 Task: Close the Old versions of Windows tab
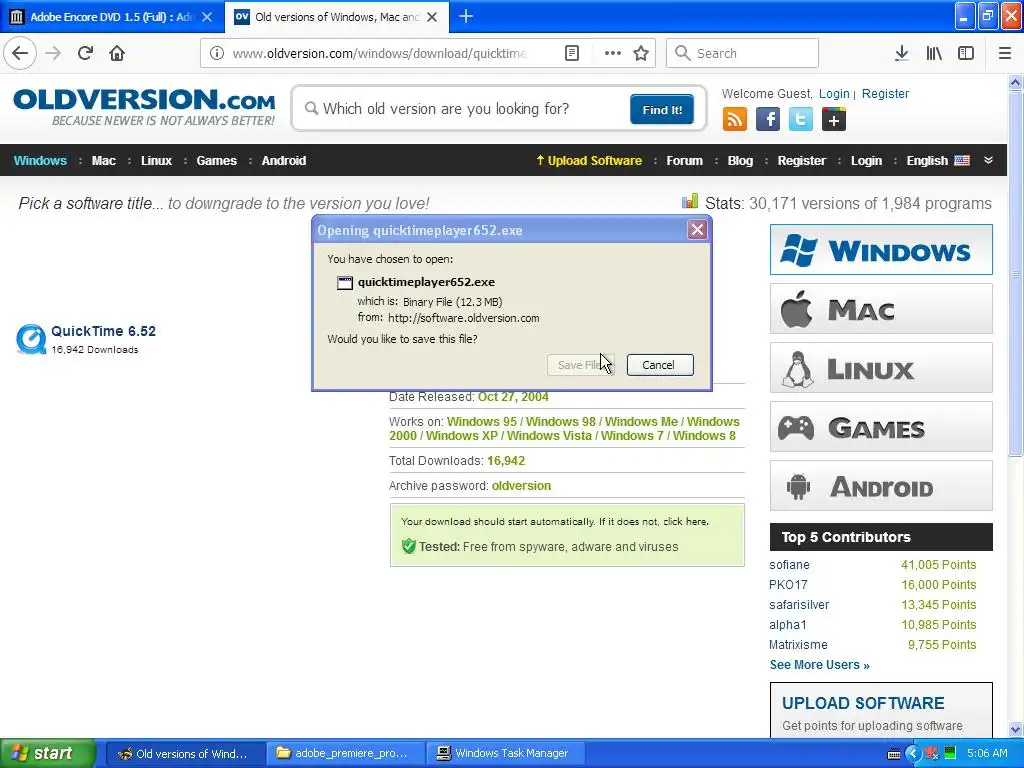pyautogui.click(x=432, y=17)
